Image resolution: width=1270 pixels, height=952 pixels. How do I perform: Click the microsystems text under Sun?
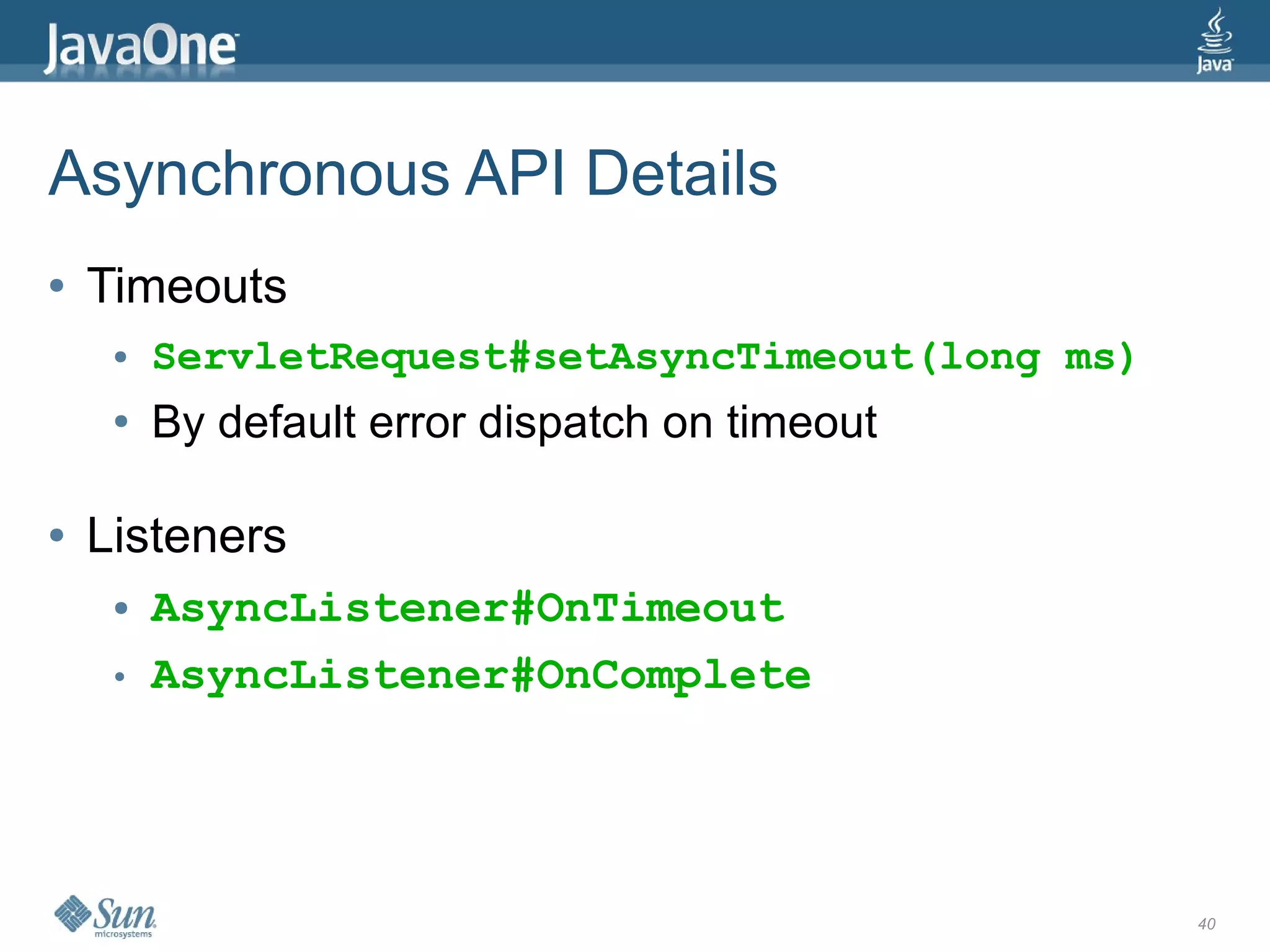click(123, 934)
